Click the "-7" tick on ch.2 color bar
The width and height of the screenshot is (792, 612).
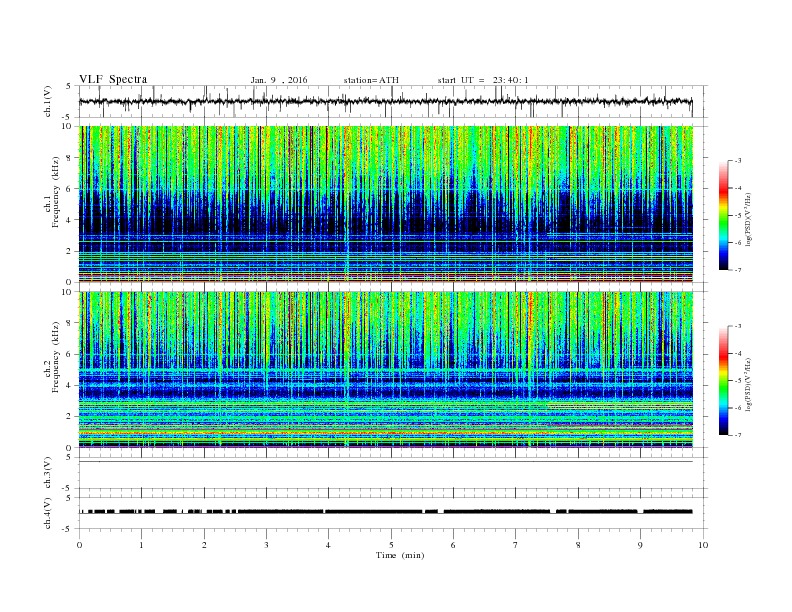coord(738,435)
